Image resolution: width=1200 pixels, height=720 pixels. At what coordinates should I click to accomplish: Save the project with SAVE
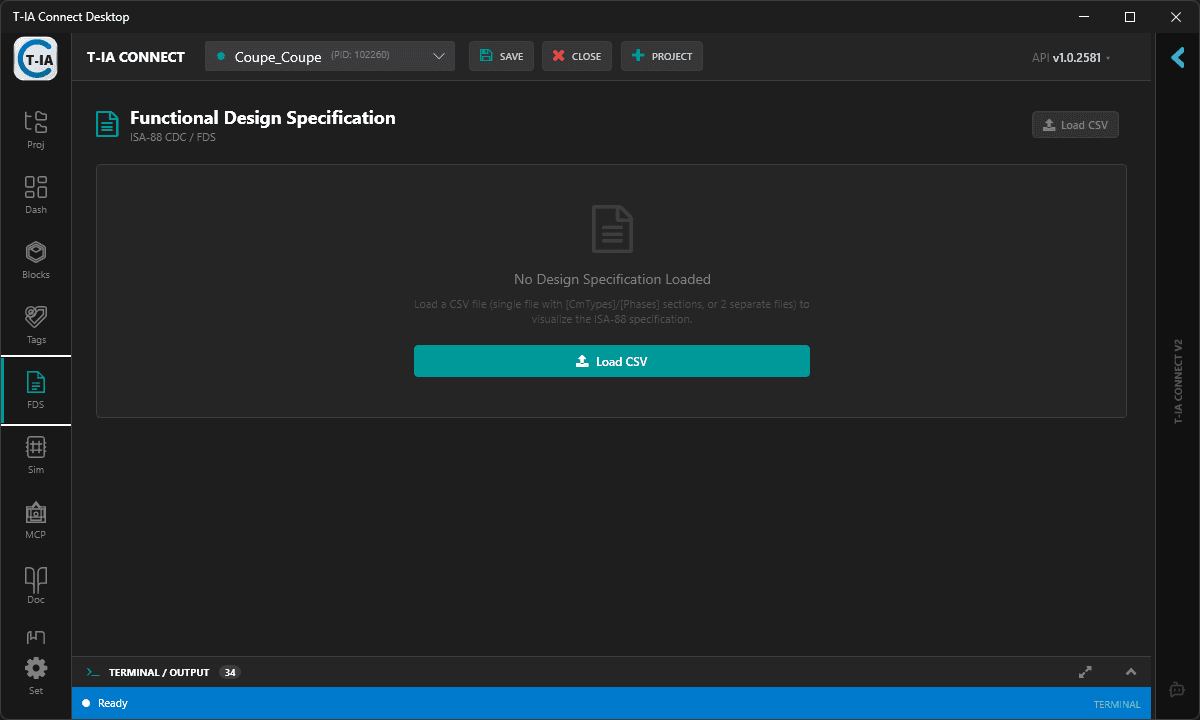pyautogui.click(x=501, y=56)
